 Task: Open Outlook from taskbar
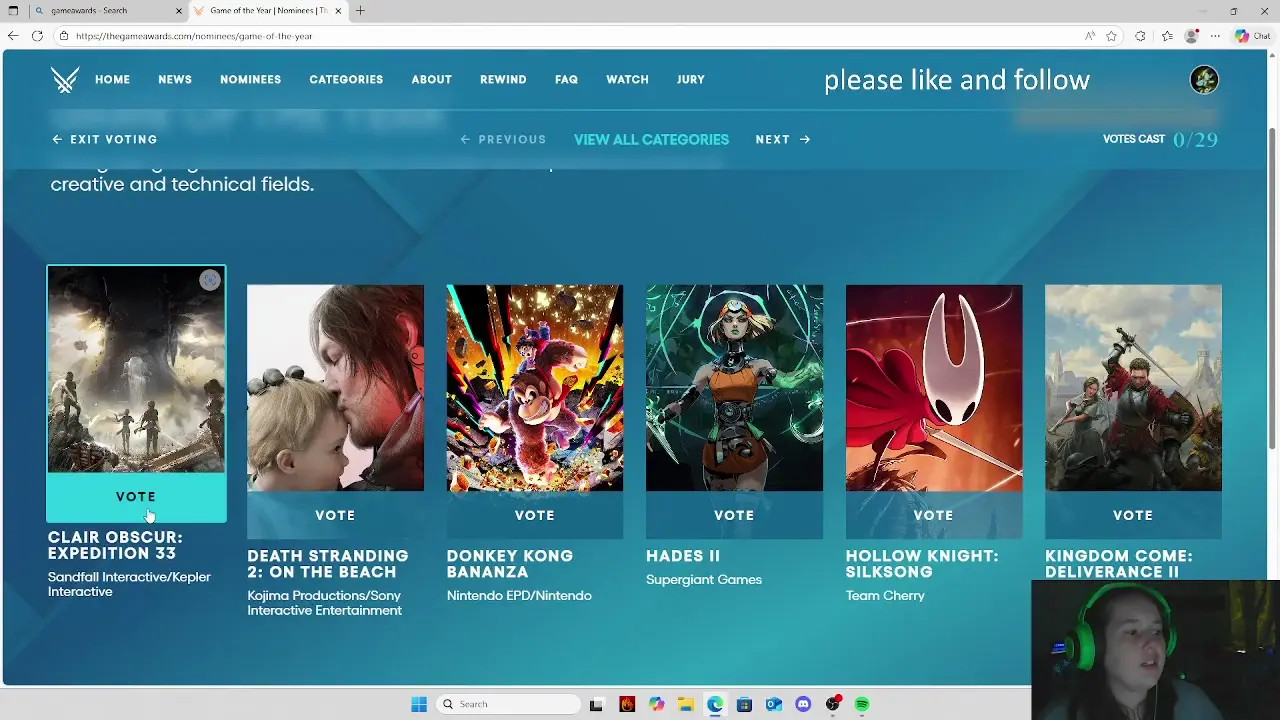(x=773, y=704)
